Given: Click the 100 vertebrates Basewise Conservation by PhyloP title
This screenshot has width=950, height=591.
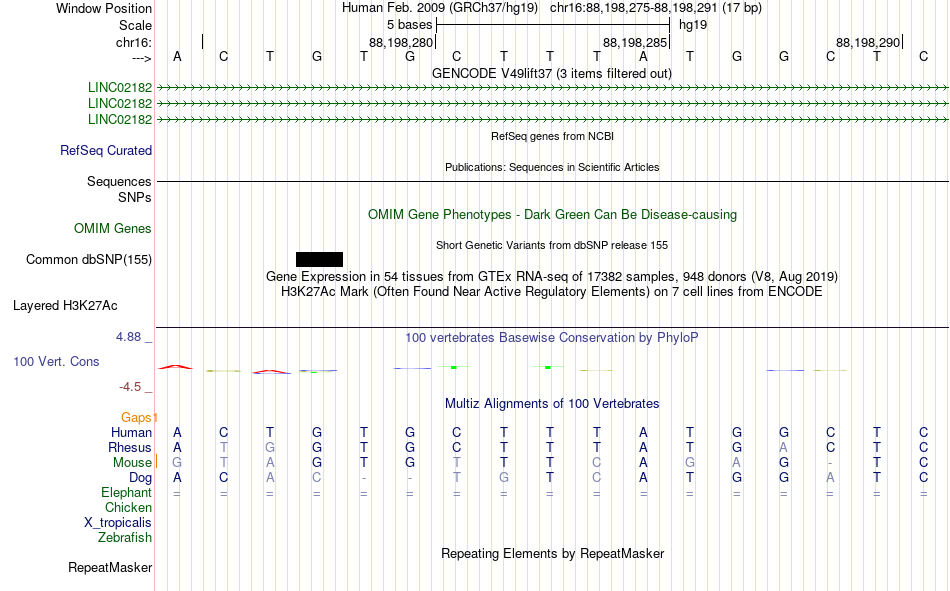Looking at the screenshot, I should [x=552, y=338].
